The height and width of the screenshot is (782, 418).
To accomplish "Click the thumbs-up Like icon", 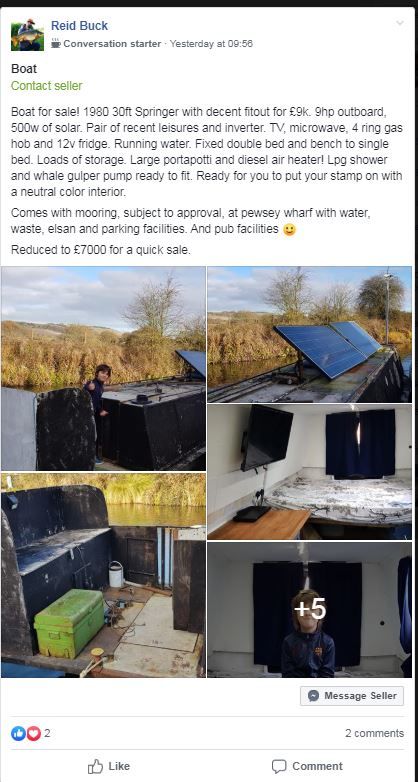I will point(95,766).
